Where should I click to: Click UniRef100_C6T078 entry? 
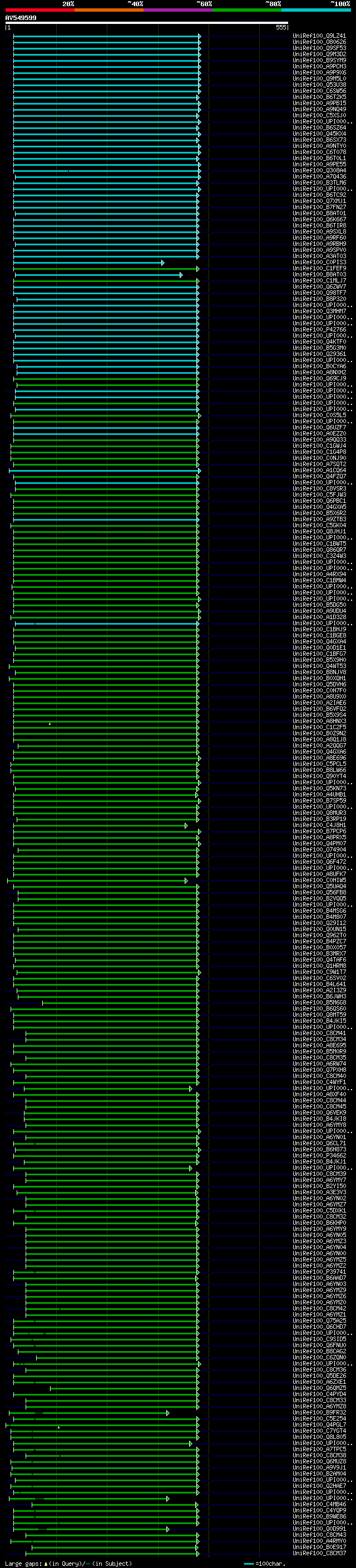pyautogui.click(x=319, y=152)
